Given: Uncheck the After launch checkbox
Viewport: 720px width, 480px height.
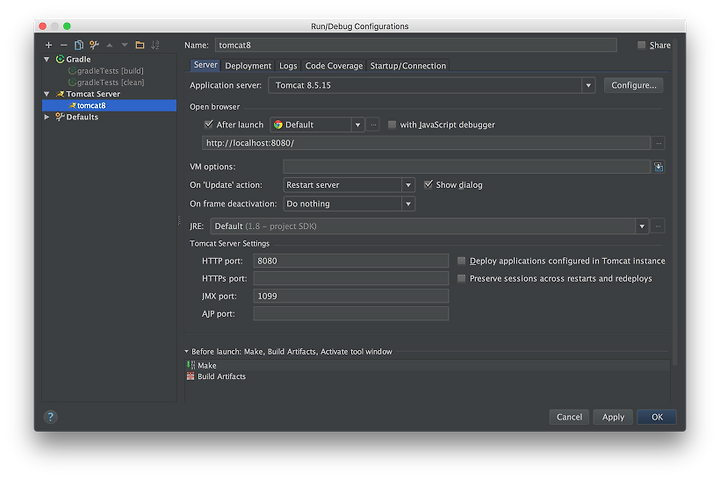Looking at the screenshot, I should click(x=208, y=124).
